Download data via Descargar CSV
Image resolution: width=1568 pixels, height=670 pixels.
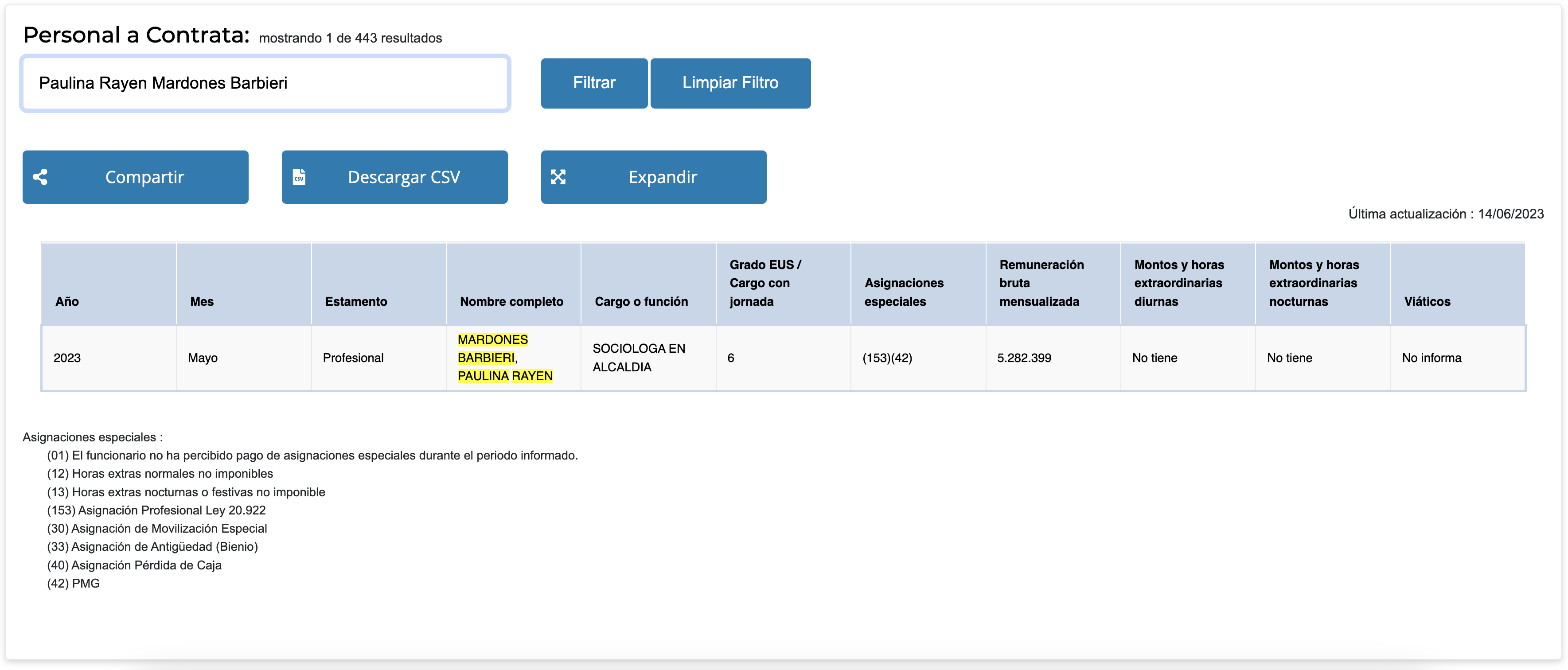pos(394,177)
